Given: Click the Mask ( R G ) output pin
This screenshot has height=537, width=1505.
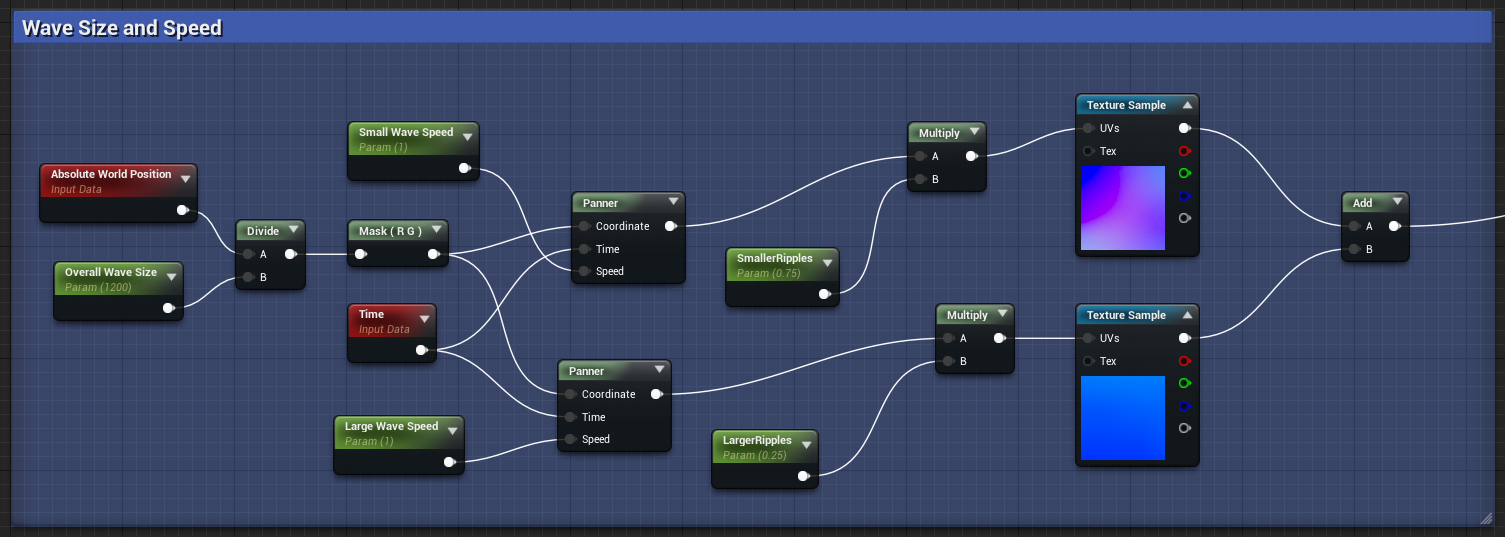Looking at the screenshot, I should tap(433, 254).
